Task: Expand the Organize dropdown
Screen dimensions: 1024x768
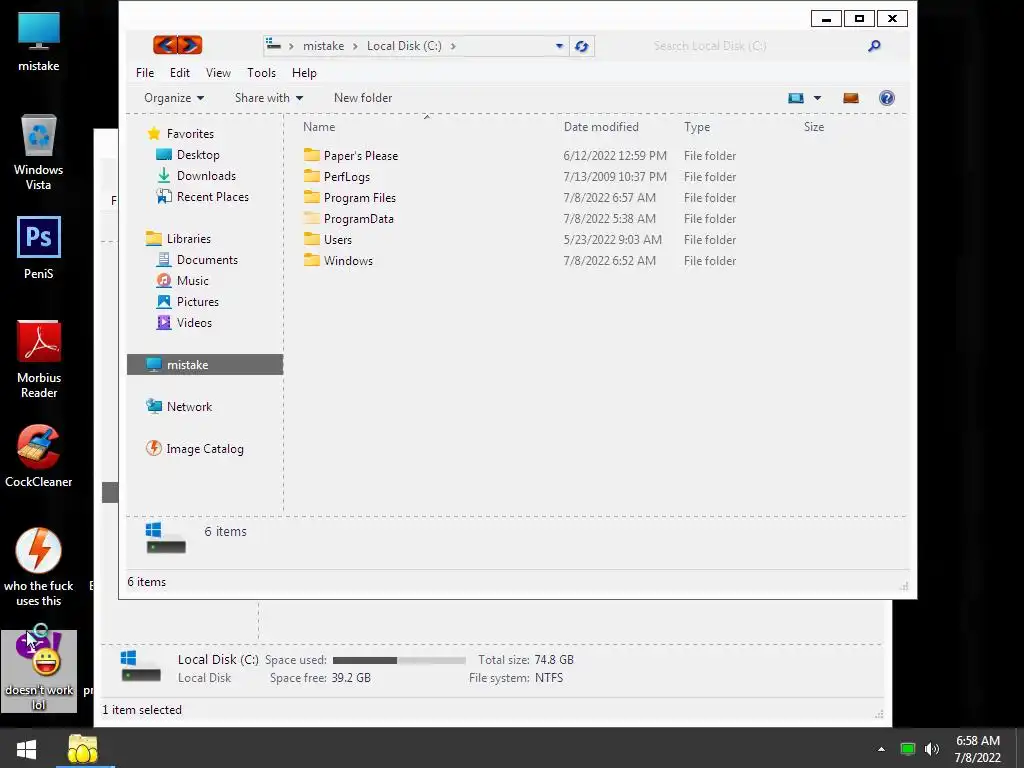Action: (174, 98)
